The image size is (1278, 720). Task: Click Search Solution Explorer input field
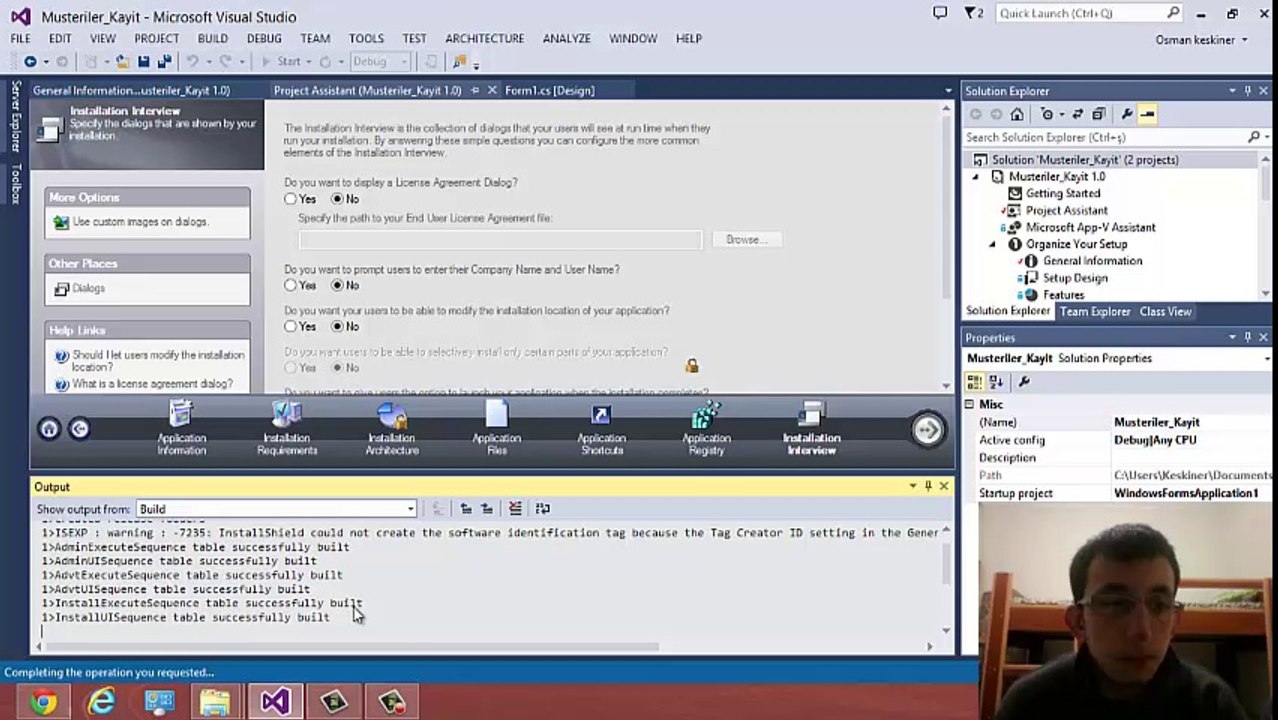(x=1105, y=137)
